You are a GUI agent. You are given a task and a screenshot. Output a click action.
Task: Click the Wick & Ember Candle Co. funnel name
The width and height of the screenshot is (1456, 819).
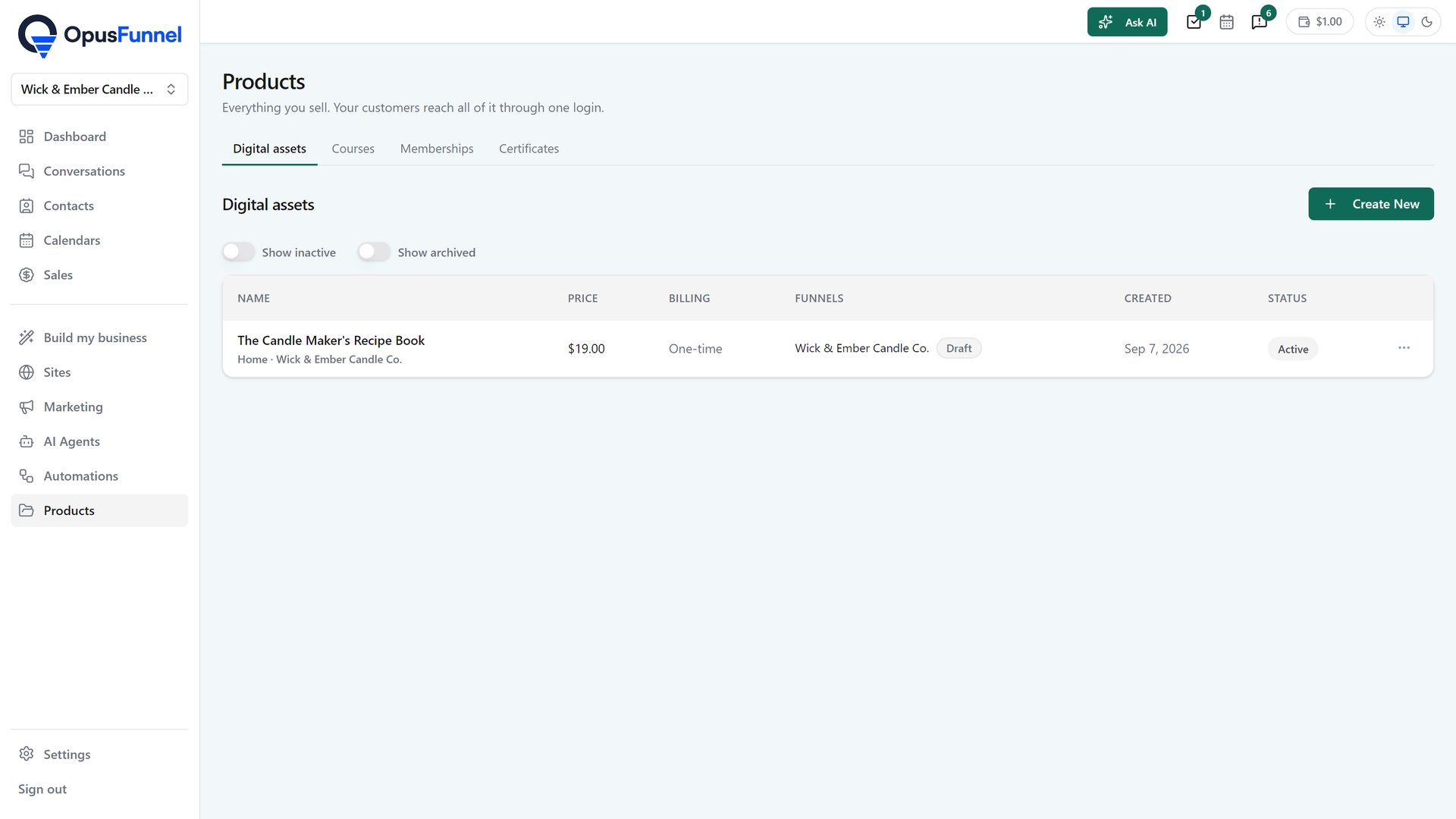tap(861, 348)
